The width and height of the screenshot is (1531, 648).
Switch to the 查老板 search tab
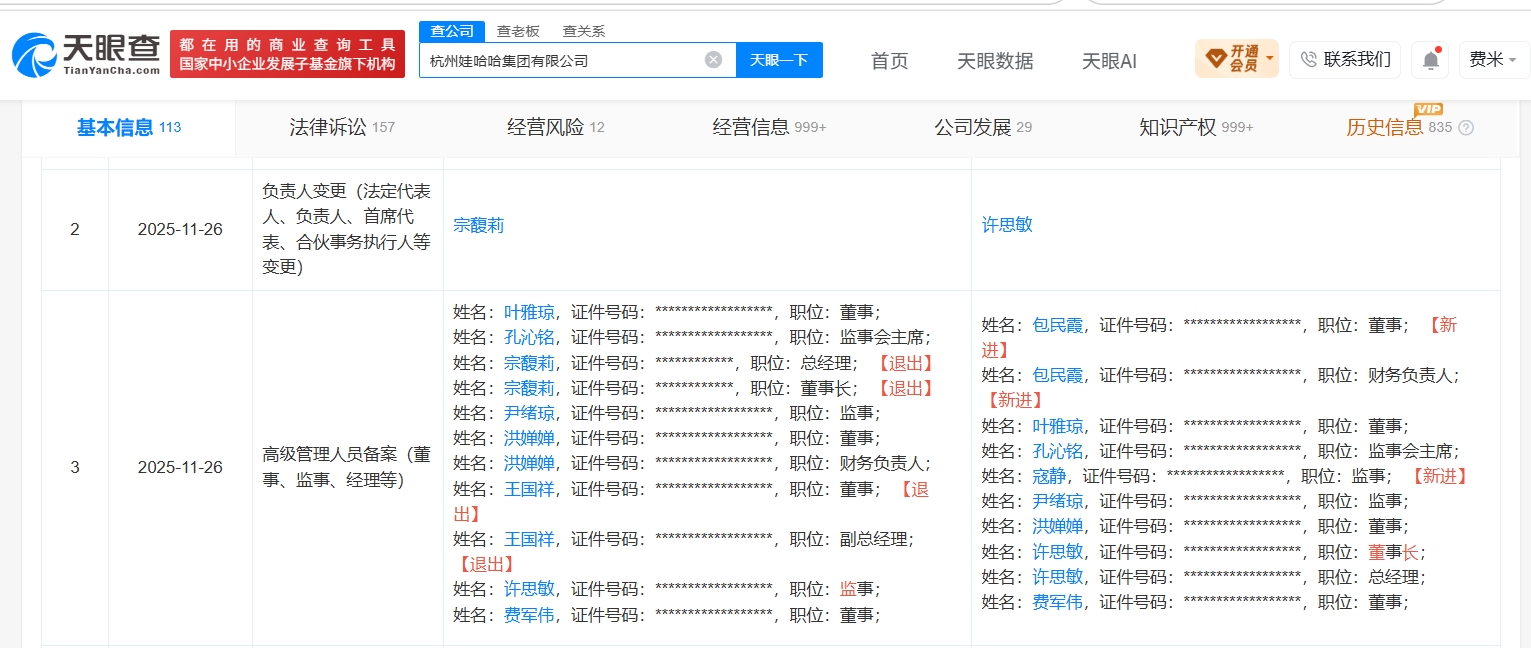click(518, 31)
